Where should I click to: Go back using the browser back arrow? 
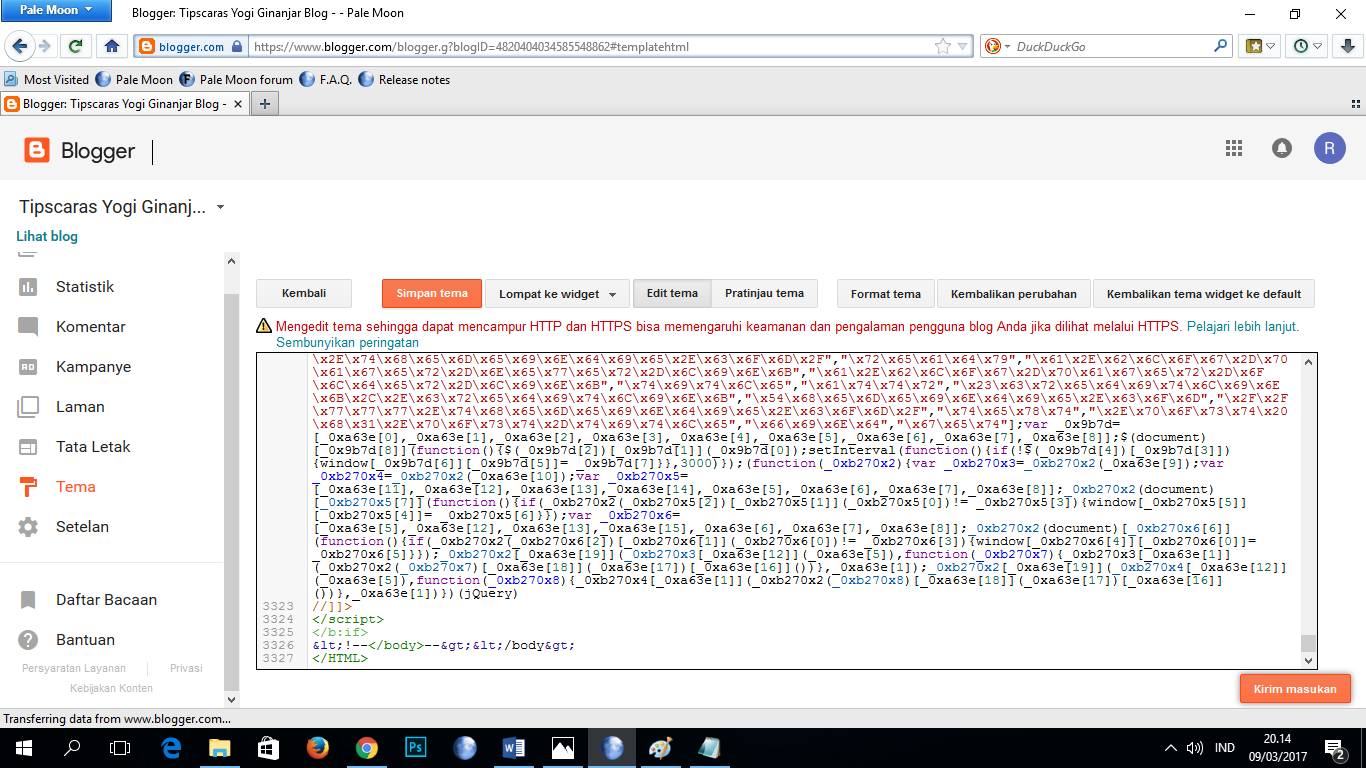tap(19, 46)
